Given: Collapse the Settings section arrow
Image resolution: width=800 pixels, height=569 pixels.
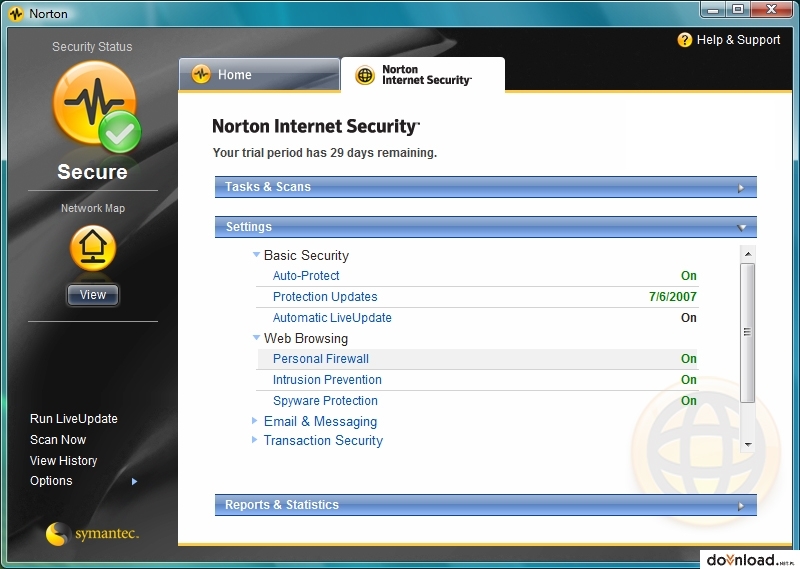Looking at the screenshot, I should click(x=742, y=228).
